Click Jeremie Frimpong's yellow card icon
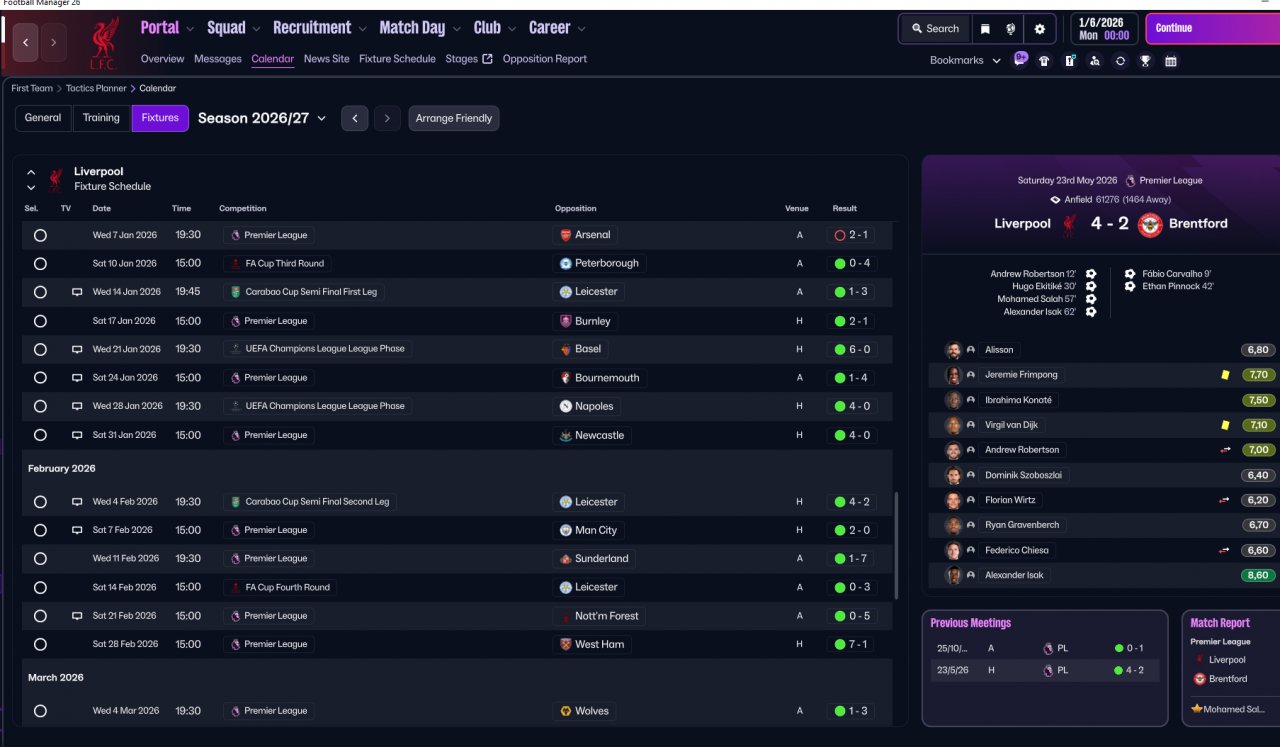 pyautogui.click(x=1225, y=375)
